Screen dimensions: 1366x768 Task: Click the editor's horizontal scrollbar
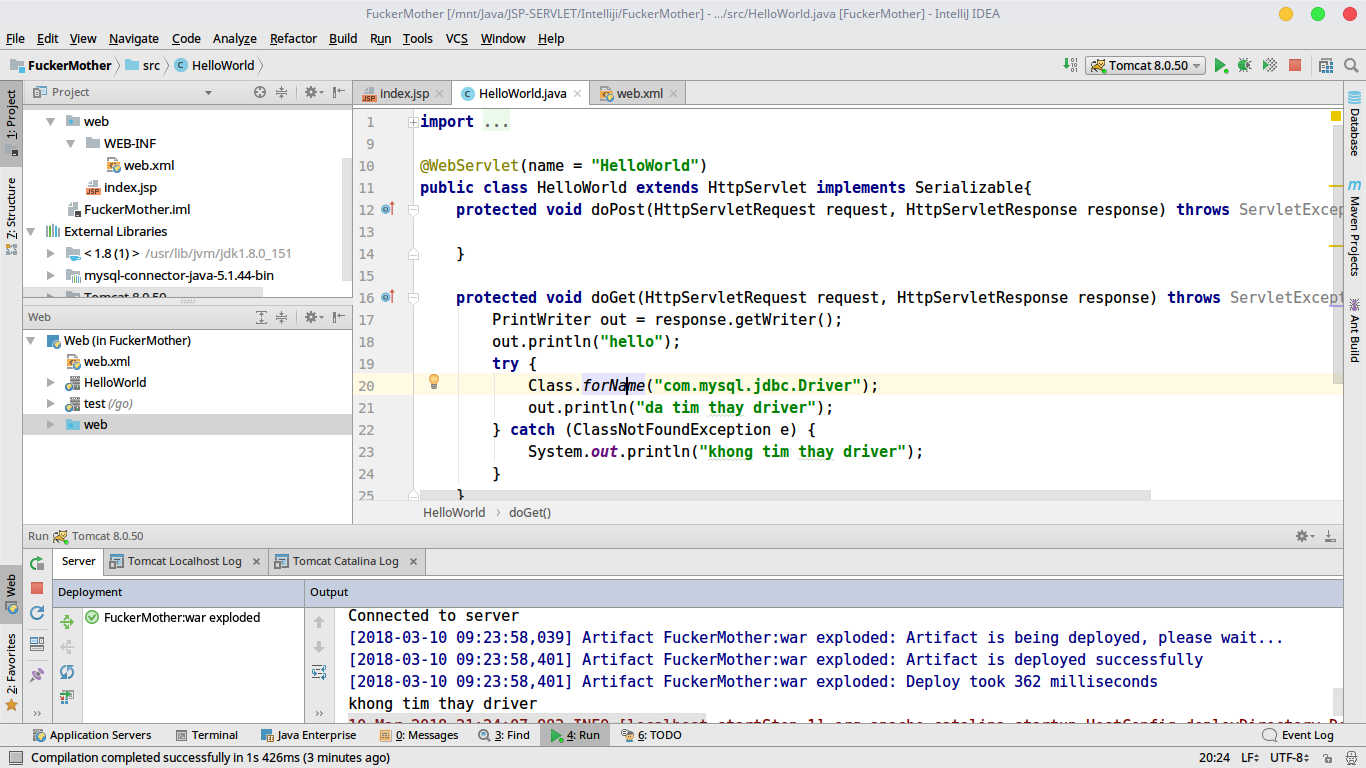pyautogui.click(x=784, y=495)
